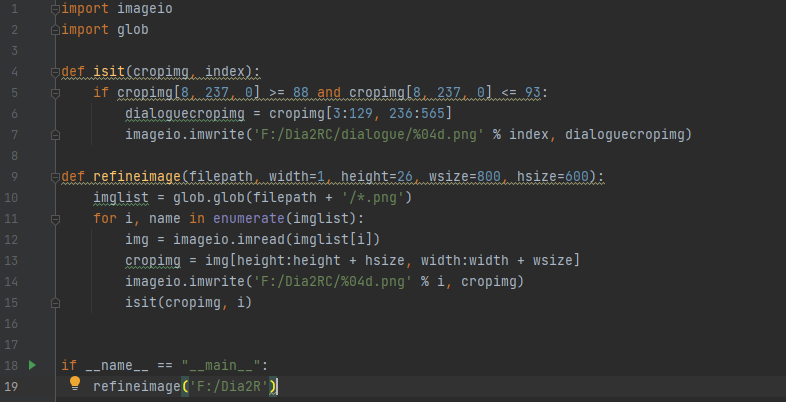Click the 'dialoguecropimg' variable being assigned on line 6
This screenshot has height=402, width=786.
185,114
